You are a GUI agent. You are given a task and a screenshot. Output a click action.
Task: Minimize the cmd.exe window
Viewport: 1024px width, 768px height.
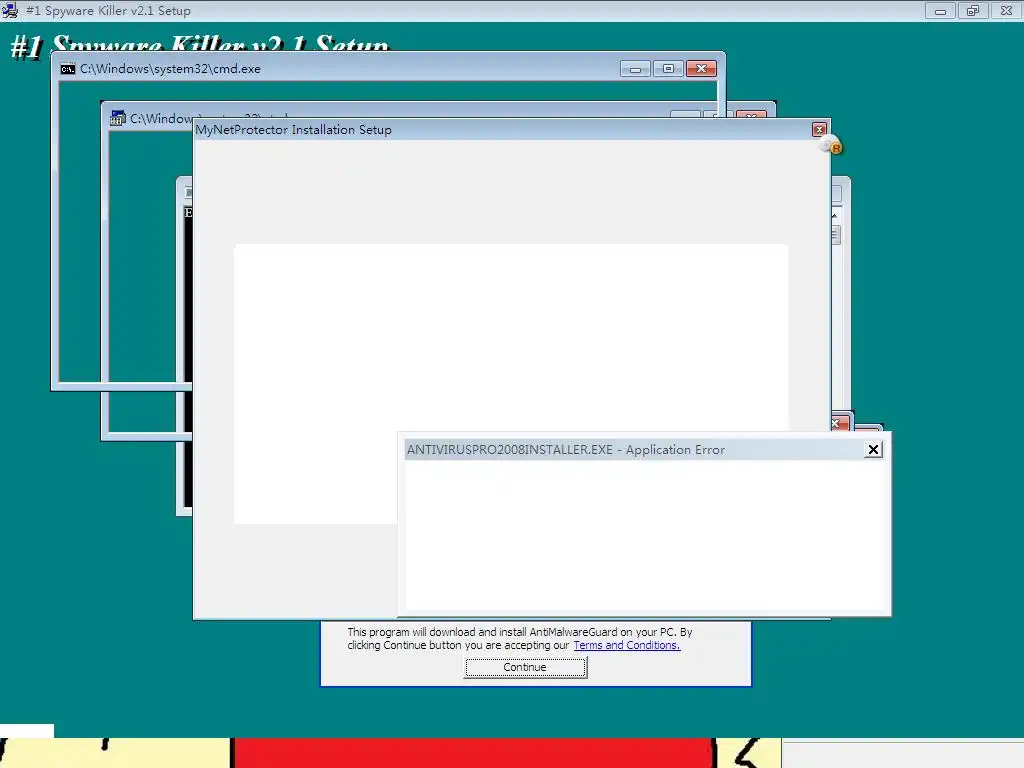(x=635, y=69)
